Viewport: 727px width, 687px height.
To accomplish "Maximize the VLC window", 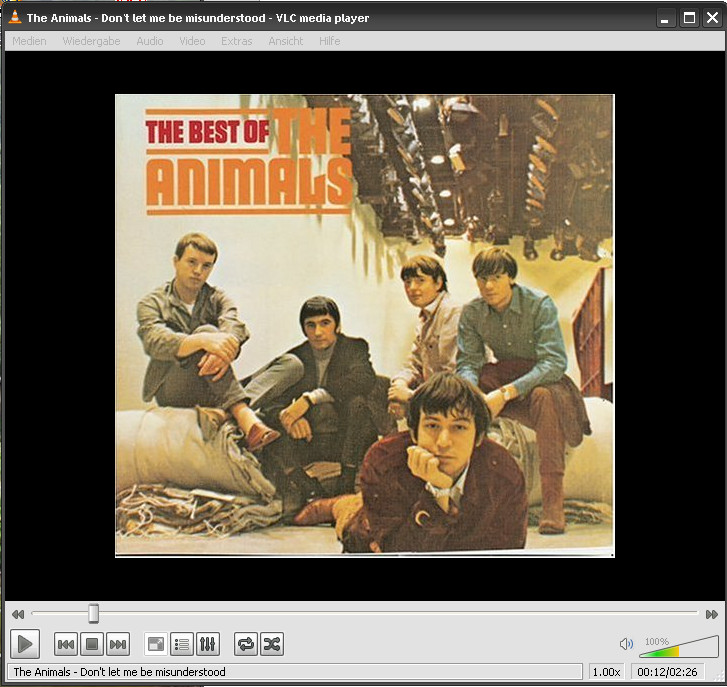I will click(689, 19).
